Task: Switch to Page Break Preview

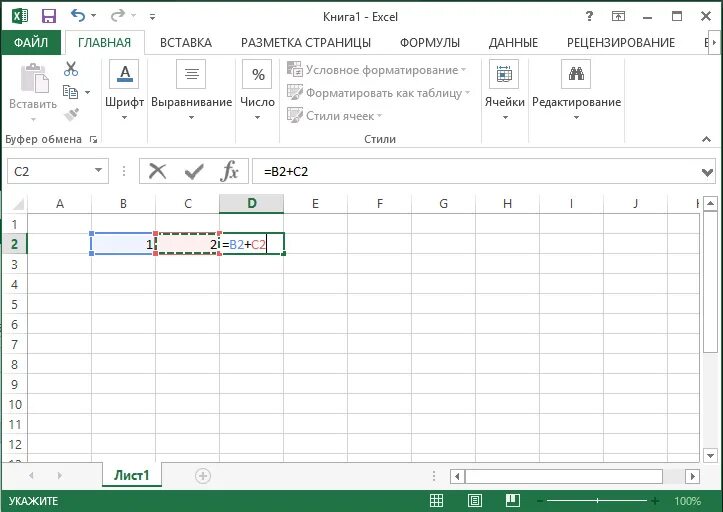Action: click(x=512, y=500)
